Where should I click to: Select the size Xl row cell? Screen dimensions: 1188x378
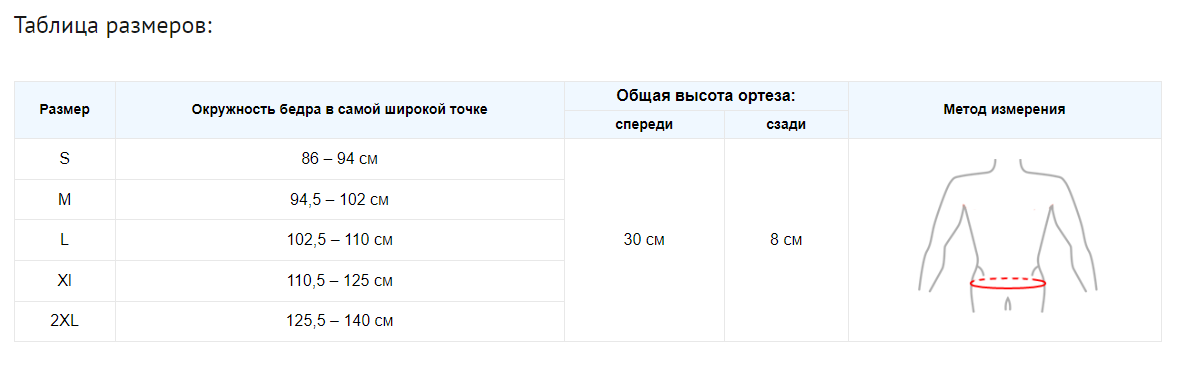(x=64, y=281)
